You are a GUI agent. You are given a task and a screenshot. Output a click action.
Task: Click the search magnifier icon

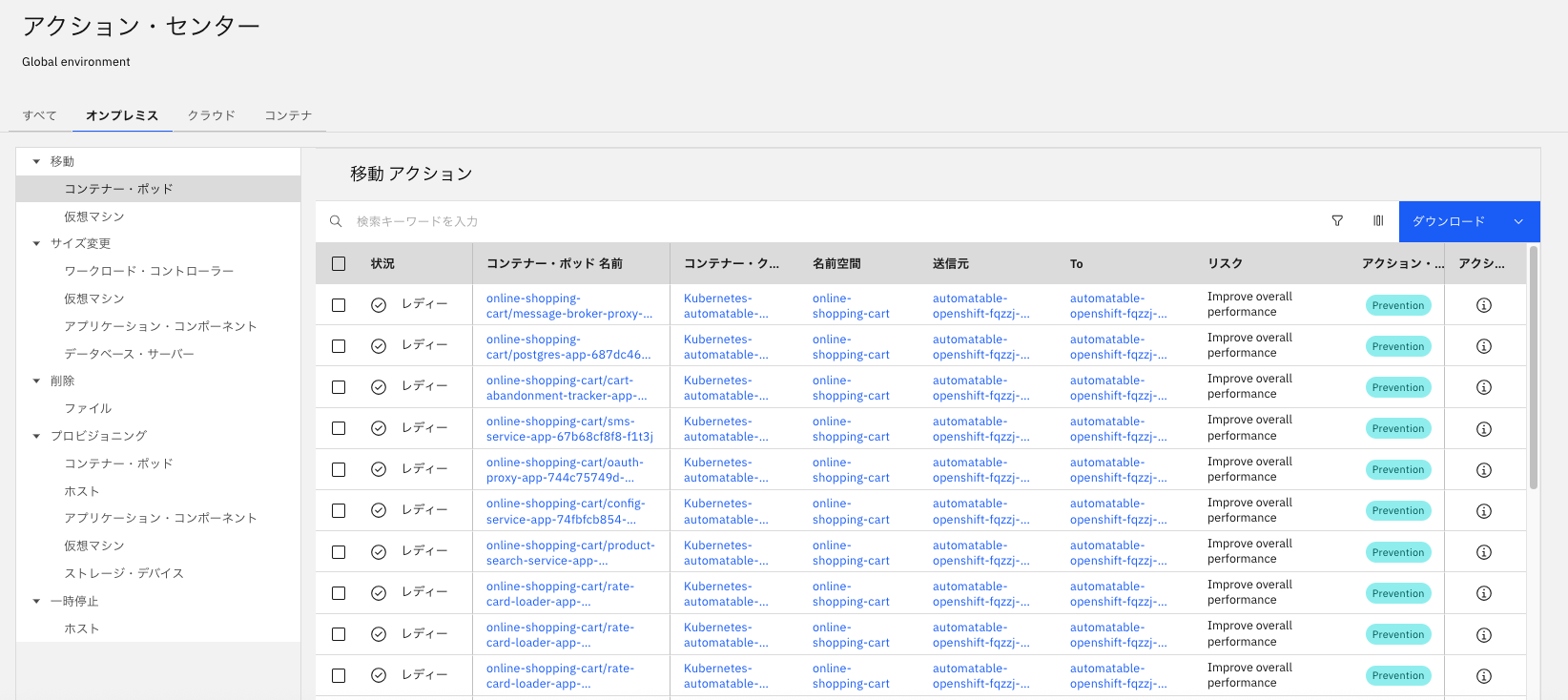[336, 221]
